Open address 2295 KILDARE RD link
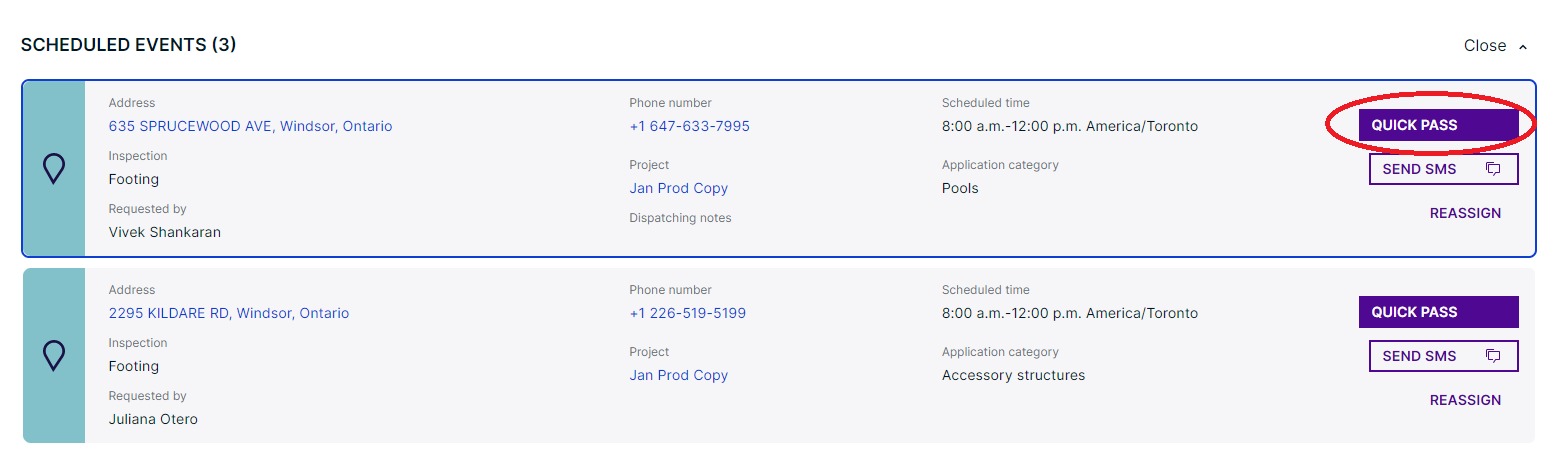The image size is (1562, 449). 229,313
